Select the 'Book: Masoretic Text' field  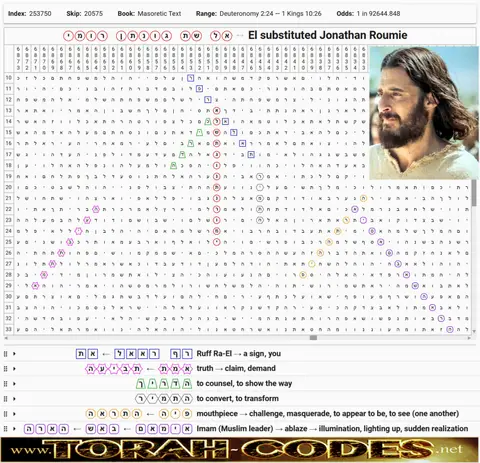coord(149,14)
